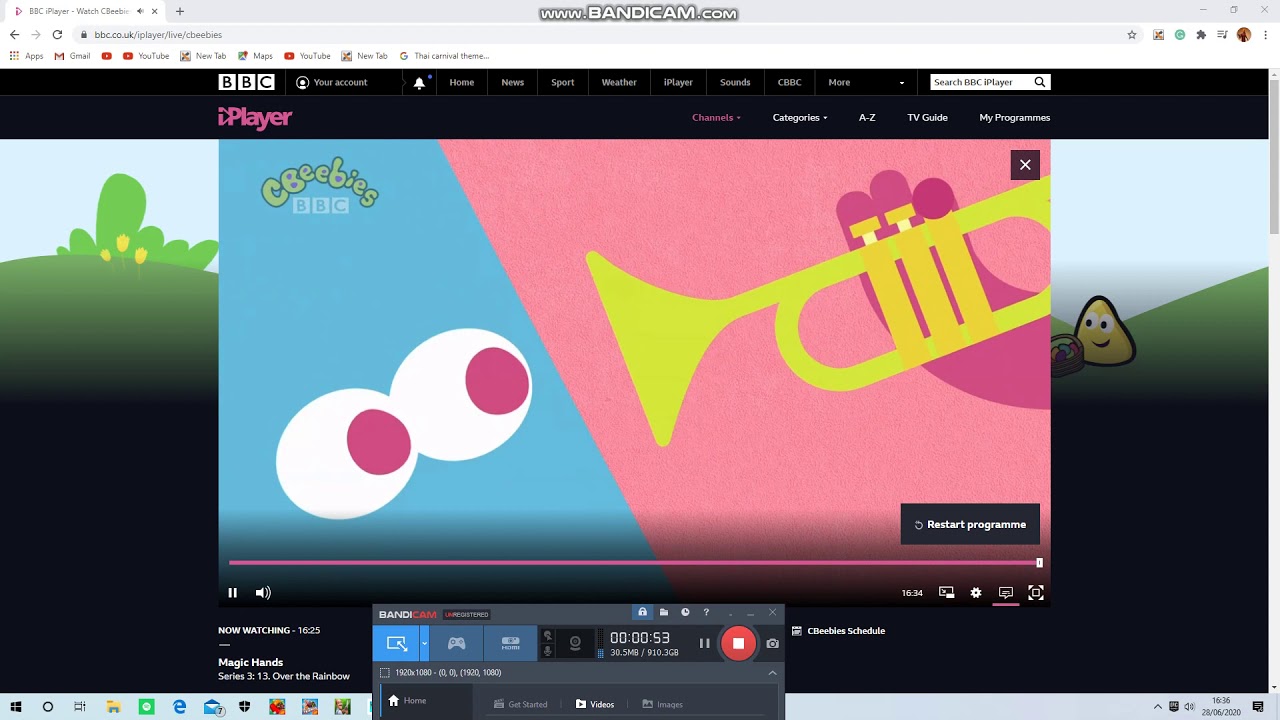Open Chrome extensions puzzle icon
Screen dimensions: 1280x720
[1201, 34]
